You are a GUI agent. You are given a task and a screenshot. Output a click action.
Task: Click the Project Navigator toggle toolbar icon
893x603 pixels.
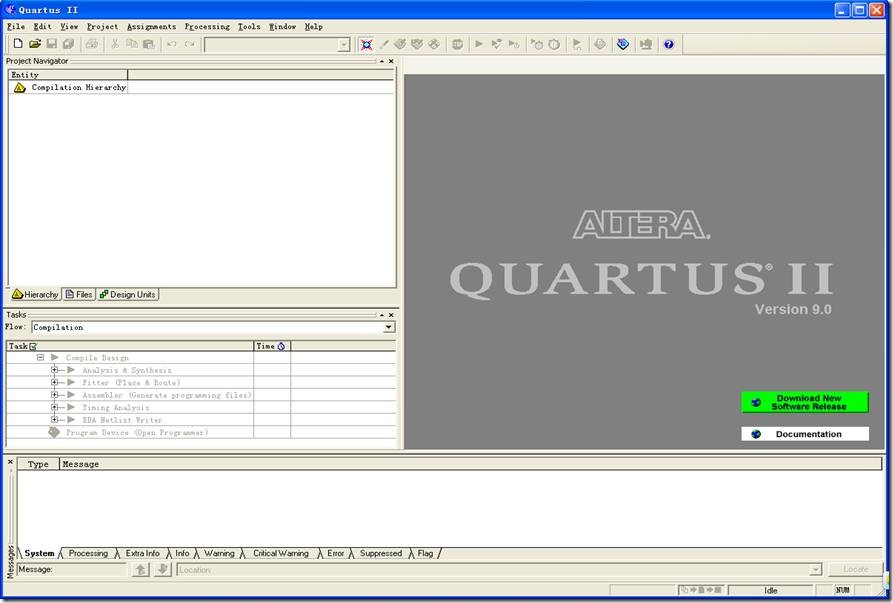367,44
